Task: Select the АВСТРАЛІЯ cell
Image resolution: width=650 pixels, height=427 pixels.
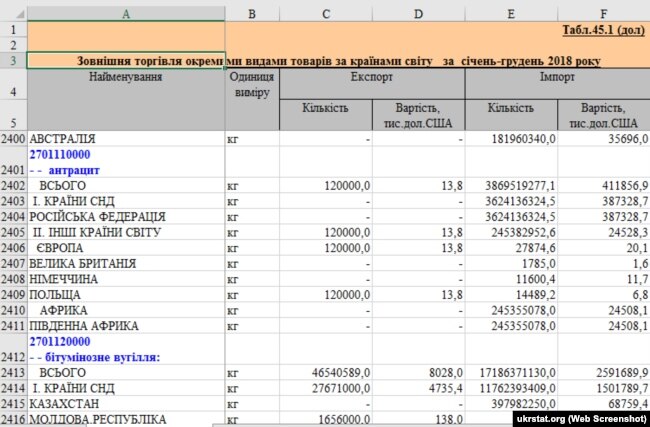Action: (x=126, y=139)
